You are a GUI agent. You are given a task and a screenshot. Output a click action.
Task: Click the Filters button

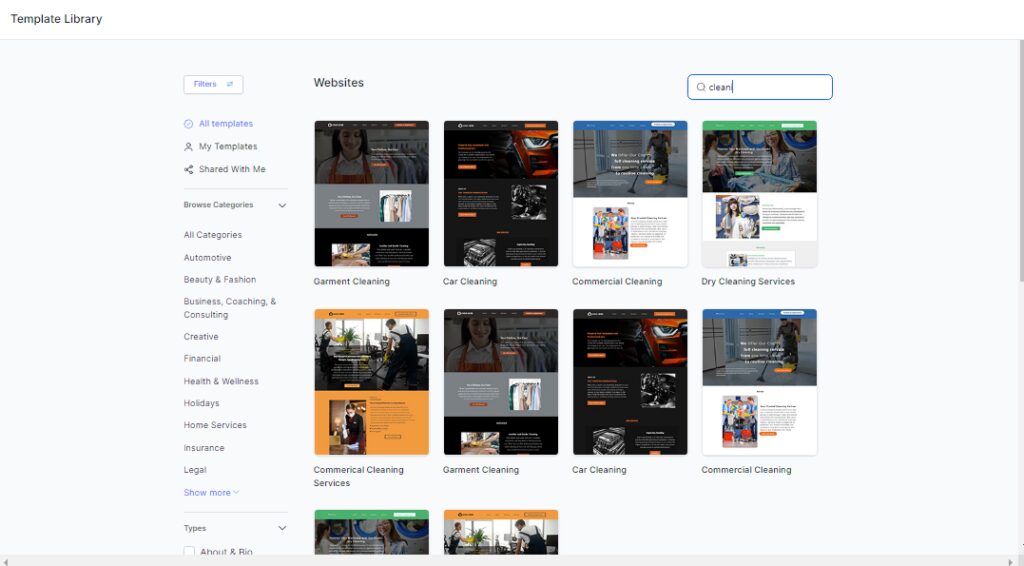(213, 85)
